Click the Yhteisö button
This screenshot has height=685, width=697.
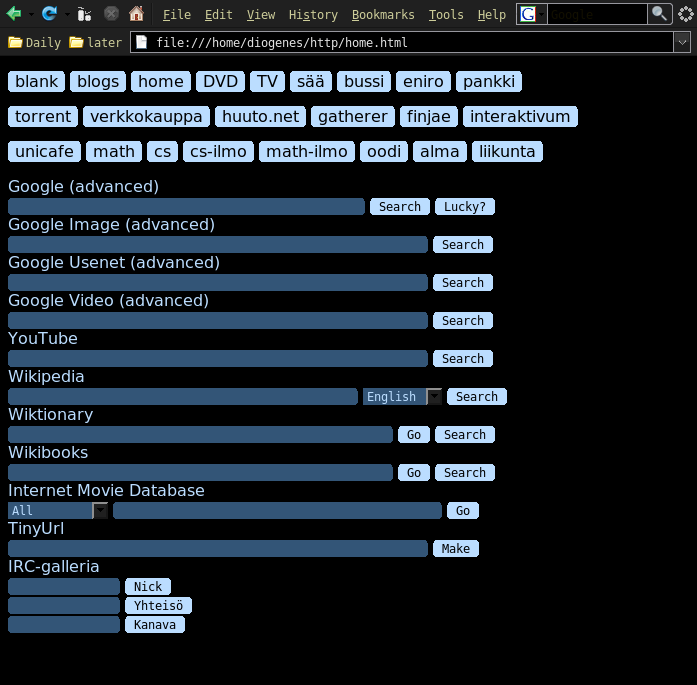point(158,605)
